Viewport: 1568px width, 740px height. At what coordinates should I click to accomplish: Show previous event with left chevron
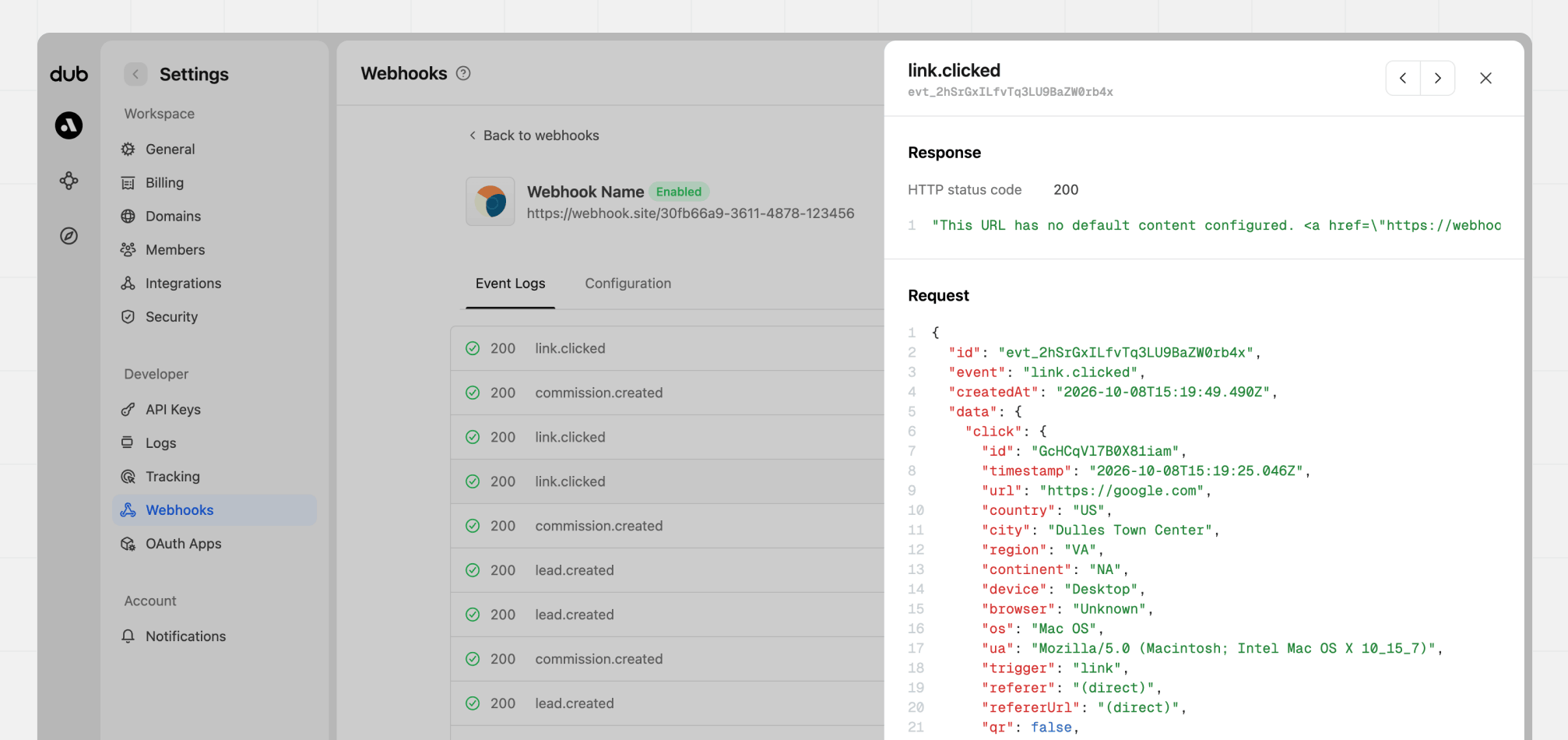(1403, 78)
